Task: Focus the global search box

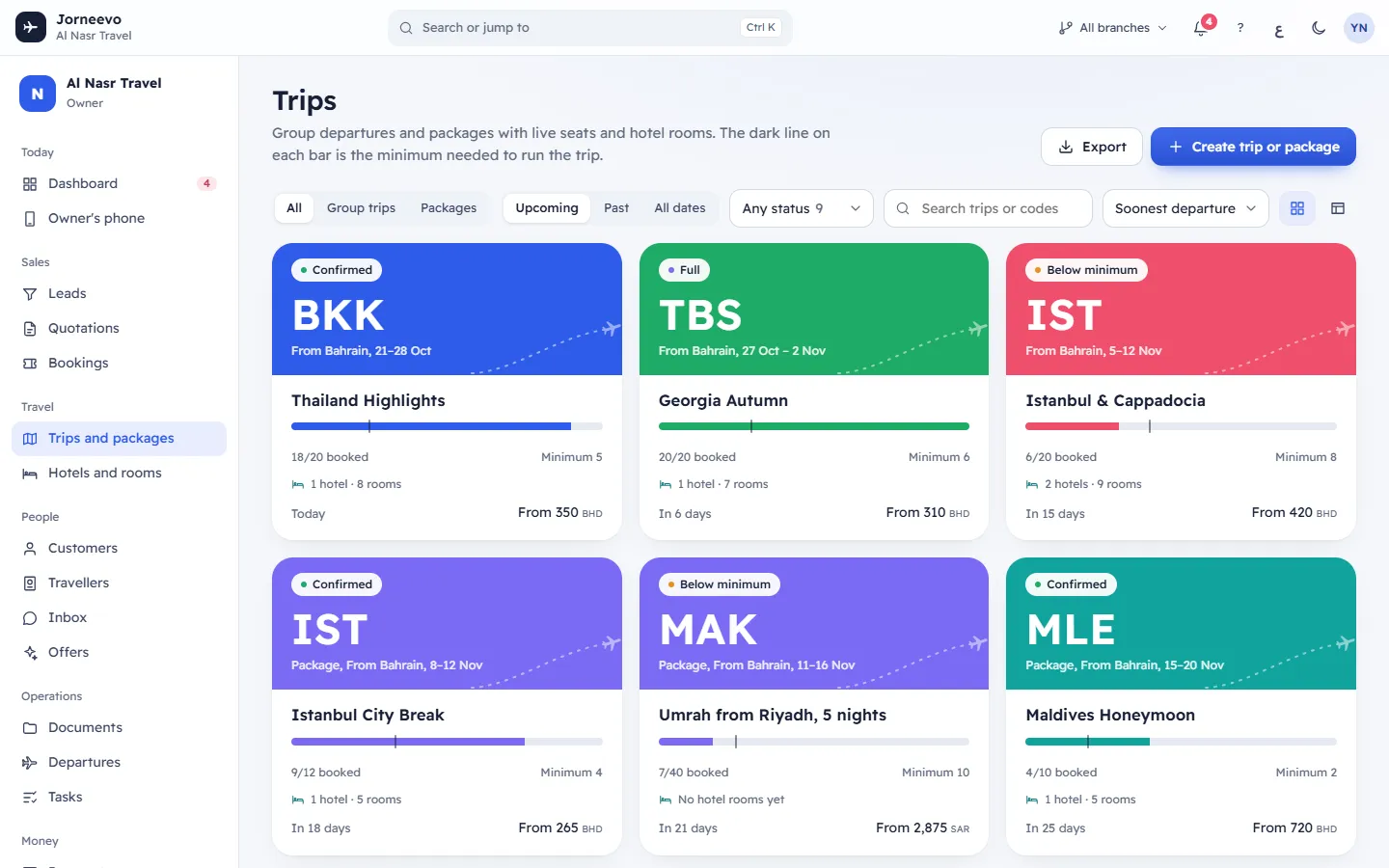Action: tap(590, 28)
